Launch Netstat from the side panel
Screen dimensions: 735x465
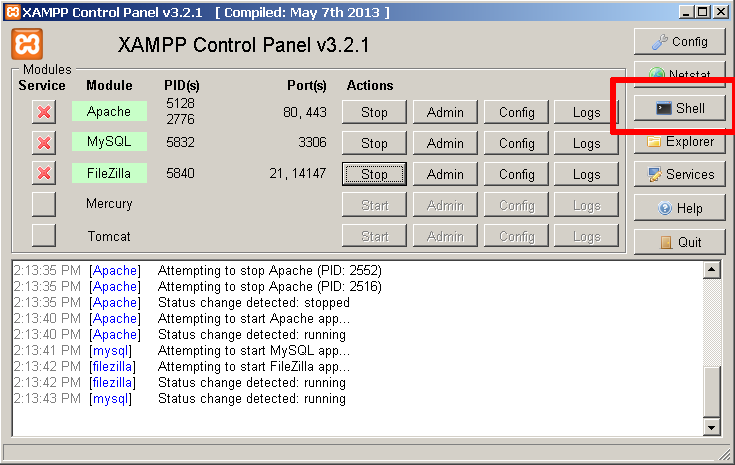coord(679,75)
